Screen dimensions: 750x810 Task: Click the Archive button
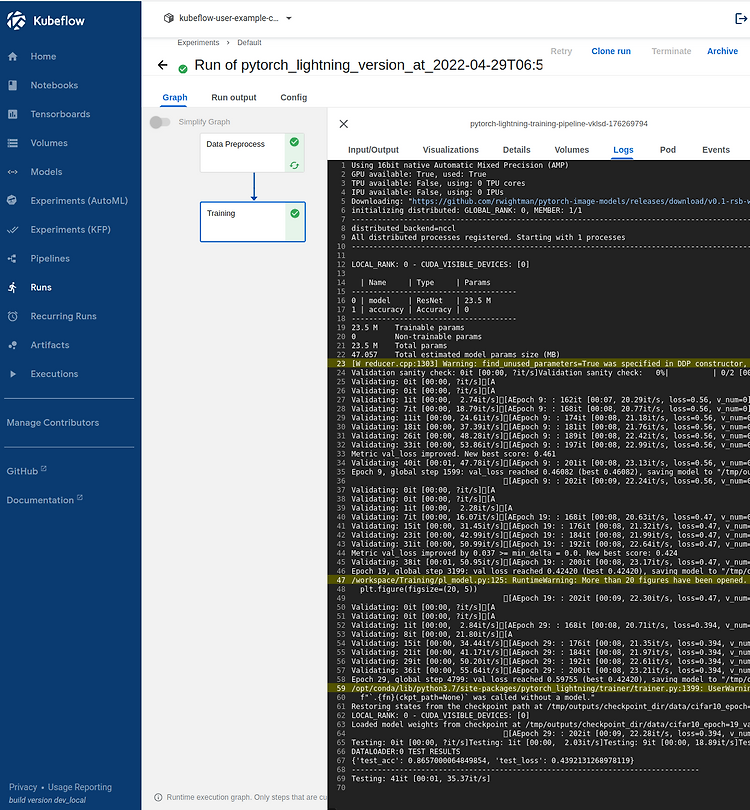point(722,51)
